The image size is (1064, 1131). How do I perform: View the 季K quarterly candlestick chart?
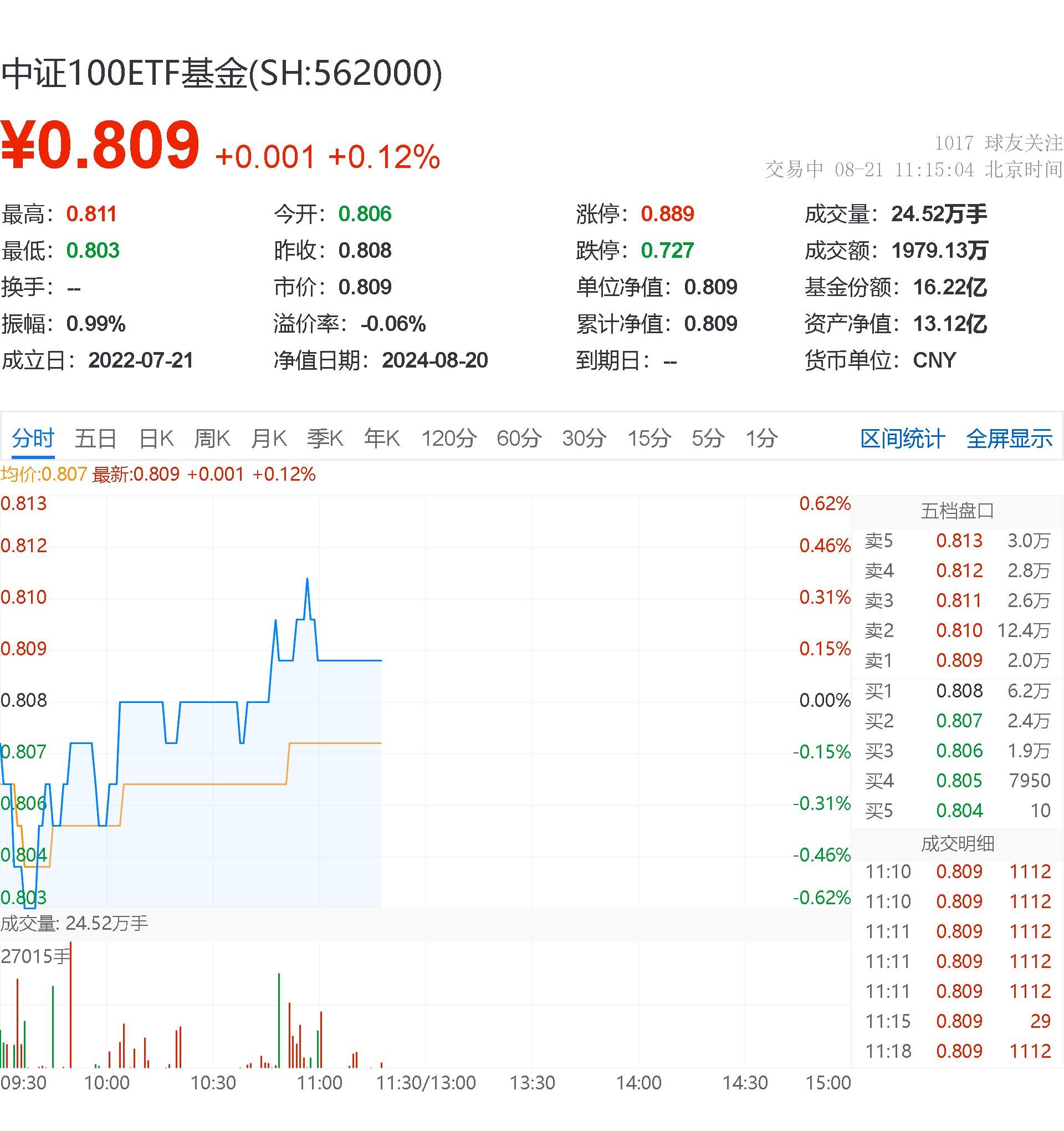[325, 439]
